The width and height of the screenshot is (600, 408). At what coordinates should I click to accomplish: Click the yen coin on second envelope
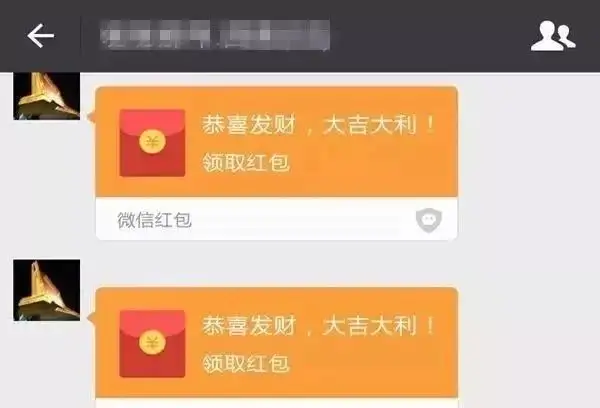point(152,343)
